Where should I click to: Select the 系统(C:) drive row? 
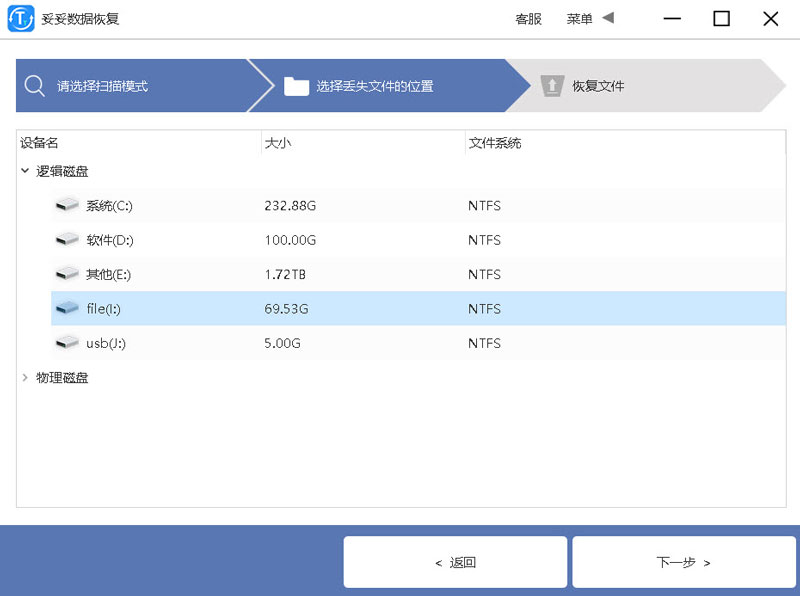click(418, 205)
